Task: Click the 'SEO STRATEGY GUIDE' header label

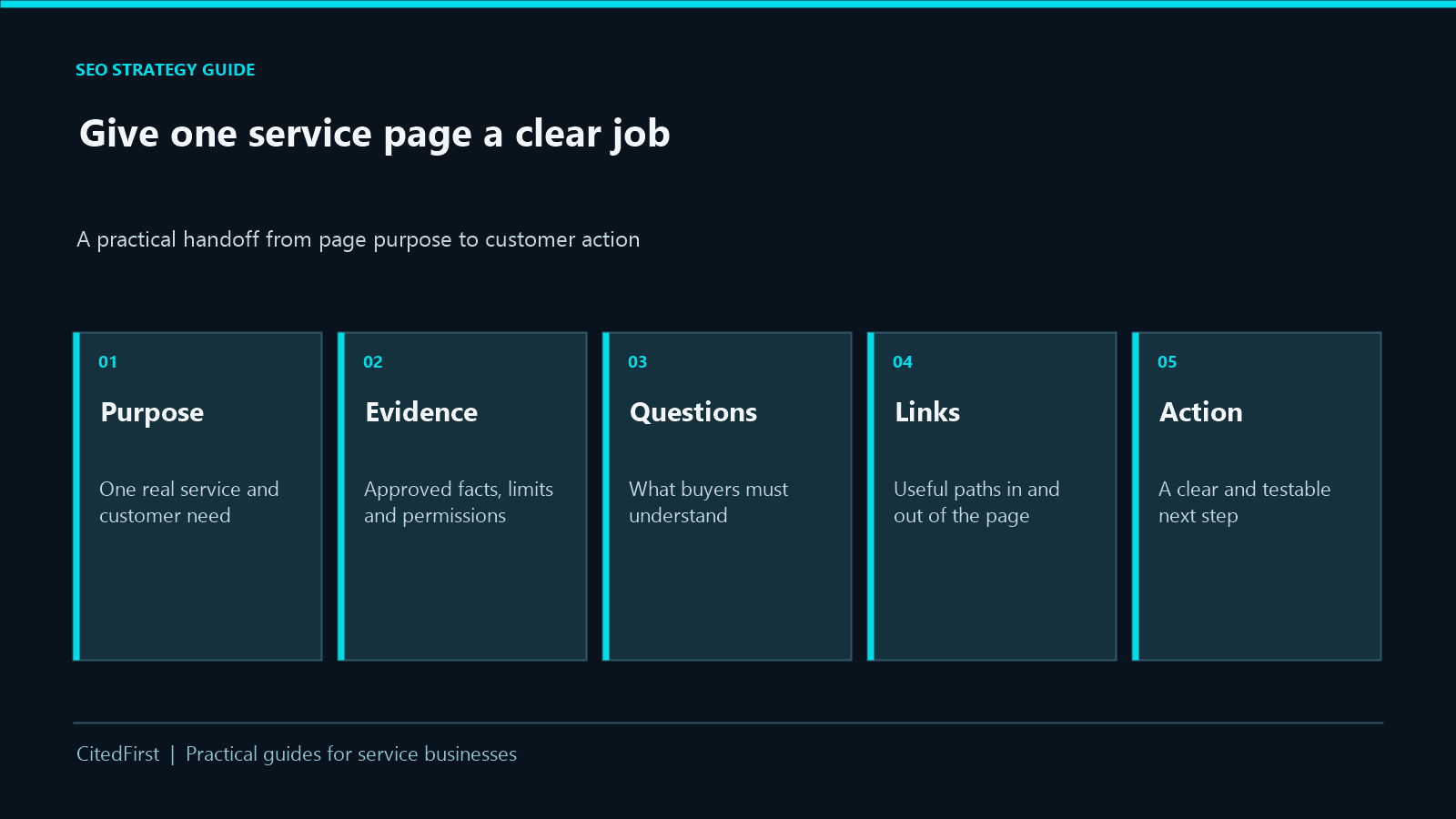Action: click(165, 70)
